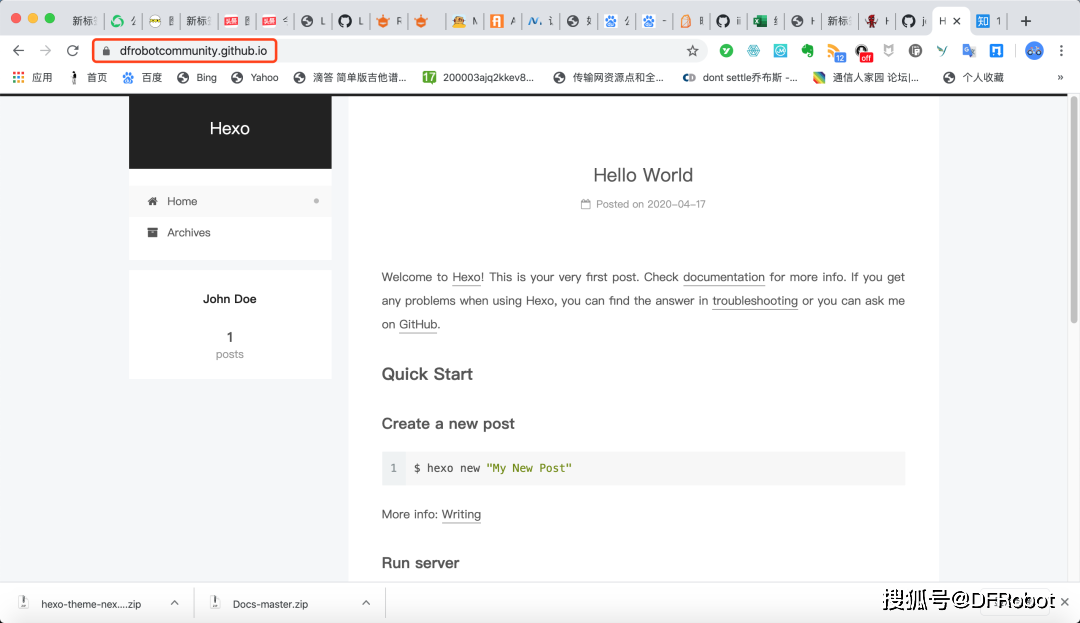
Task: Open the 传输网资源点和全 bookmark
Action: point(609,78)
